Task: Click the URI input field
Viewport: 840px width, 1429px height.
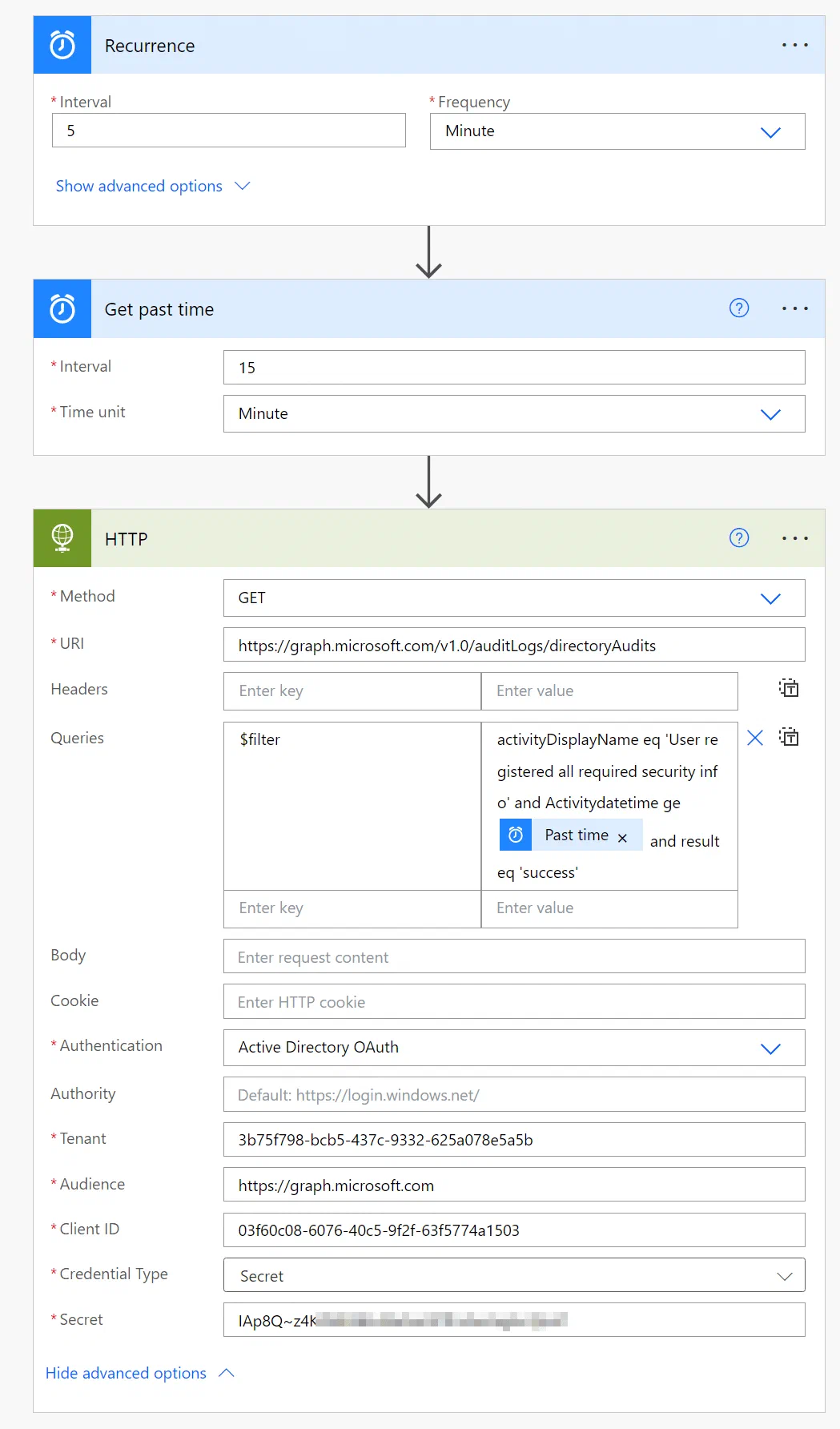Action: 514,645
